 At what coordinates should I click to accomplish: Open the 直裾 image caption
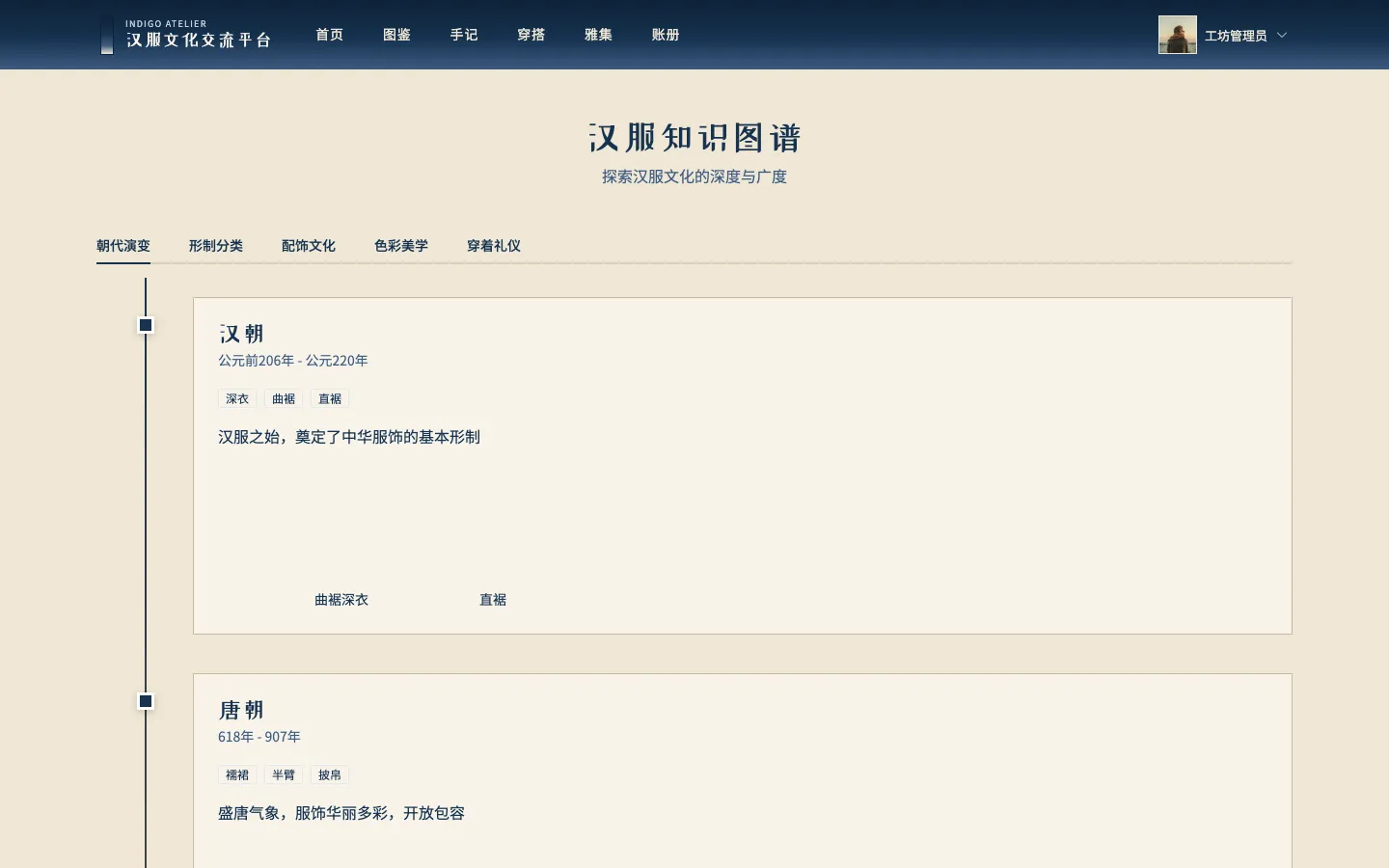493,600
